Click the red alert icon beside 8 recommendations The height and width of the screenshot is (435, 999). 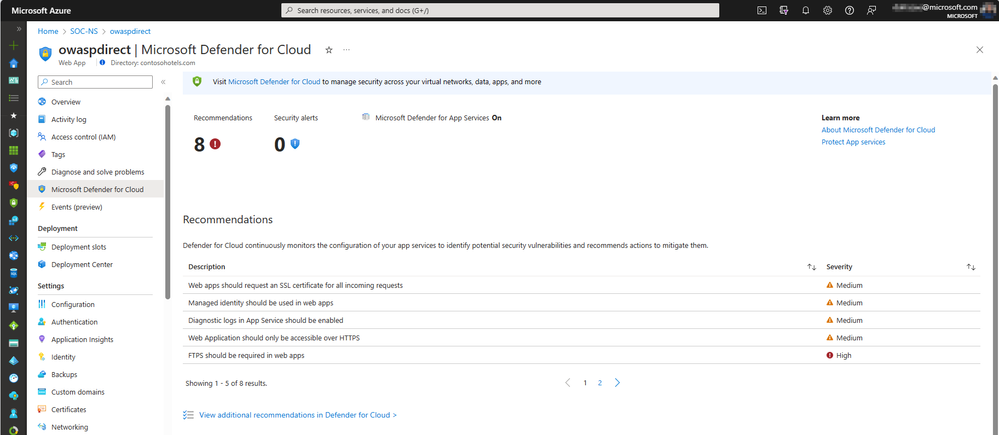215,144
